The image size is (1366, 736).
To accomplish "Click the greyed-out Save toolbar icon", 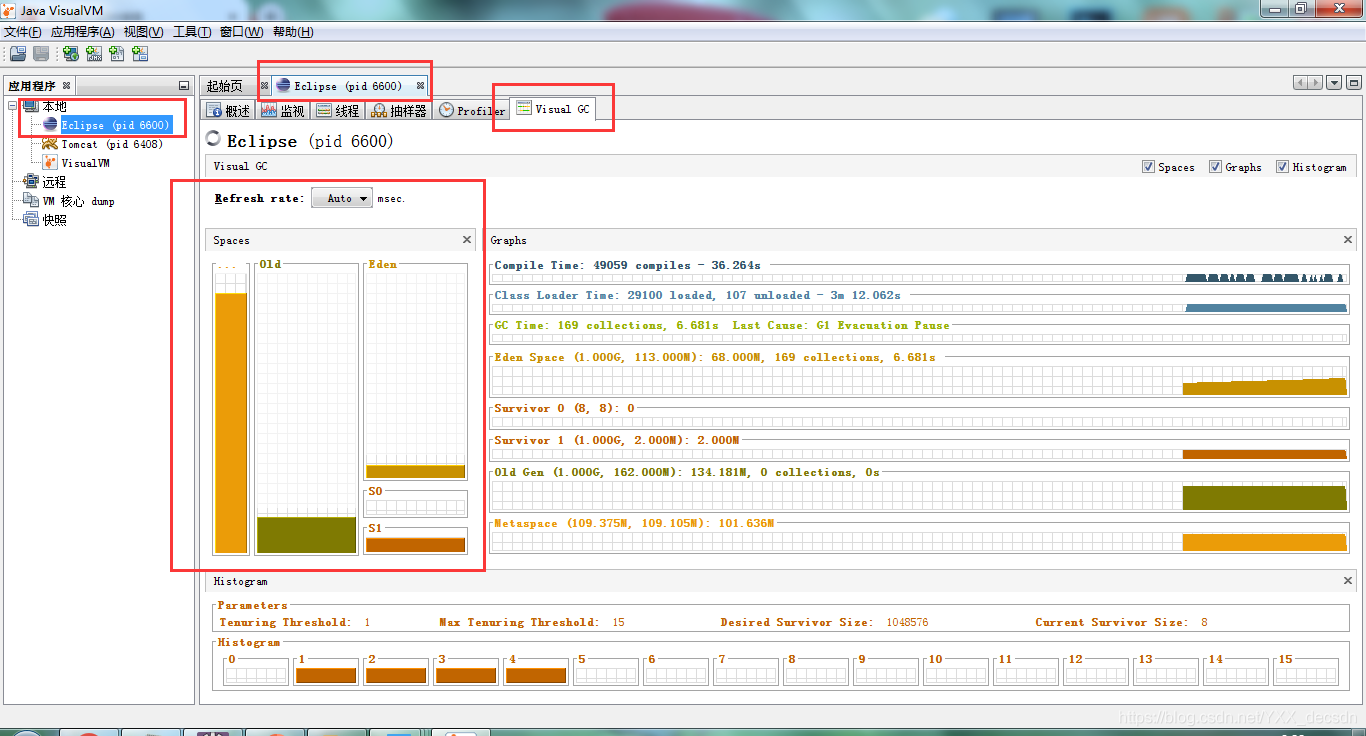I will pyautogui.click(x=41, y=54).
